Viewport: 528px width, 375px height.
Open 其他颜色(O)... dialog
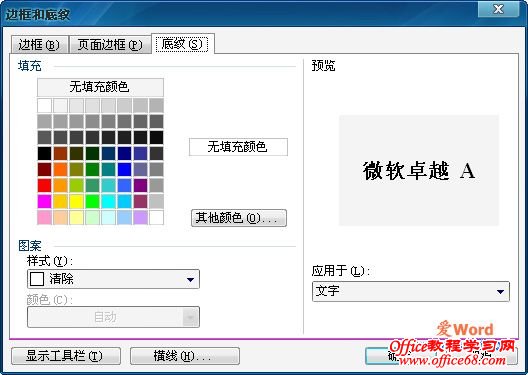coord(239,218)
